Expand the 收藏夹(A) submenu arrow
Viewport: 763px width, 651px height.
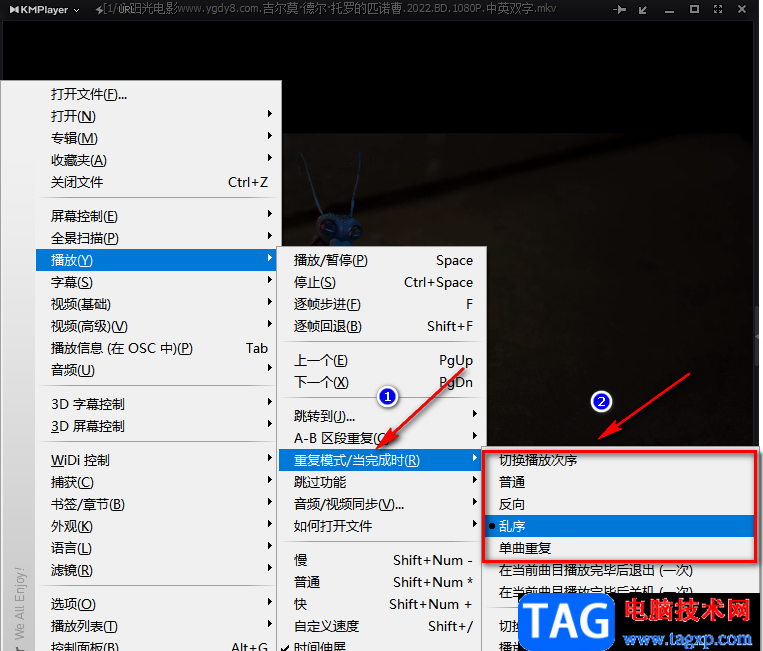click(x=270, y=157)
